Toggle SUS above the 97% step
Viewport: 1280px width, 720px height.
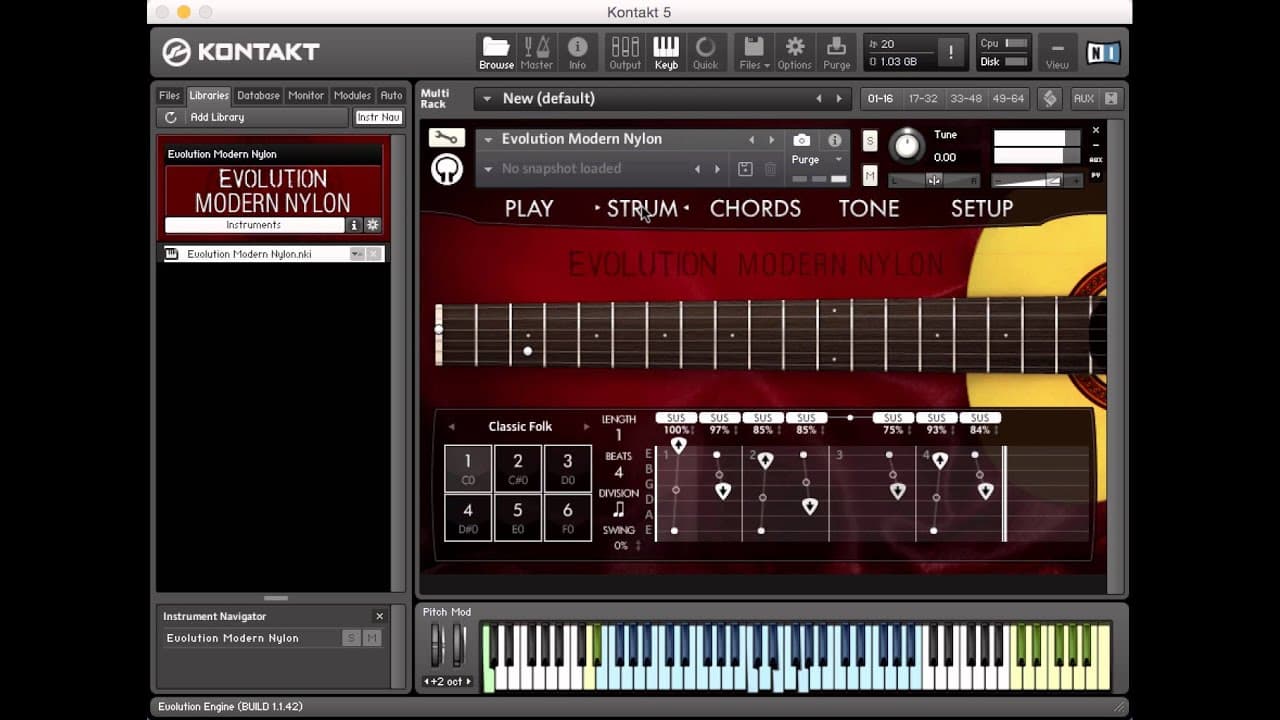[719, 417]
